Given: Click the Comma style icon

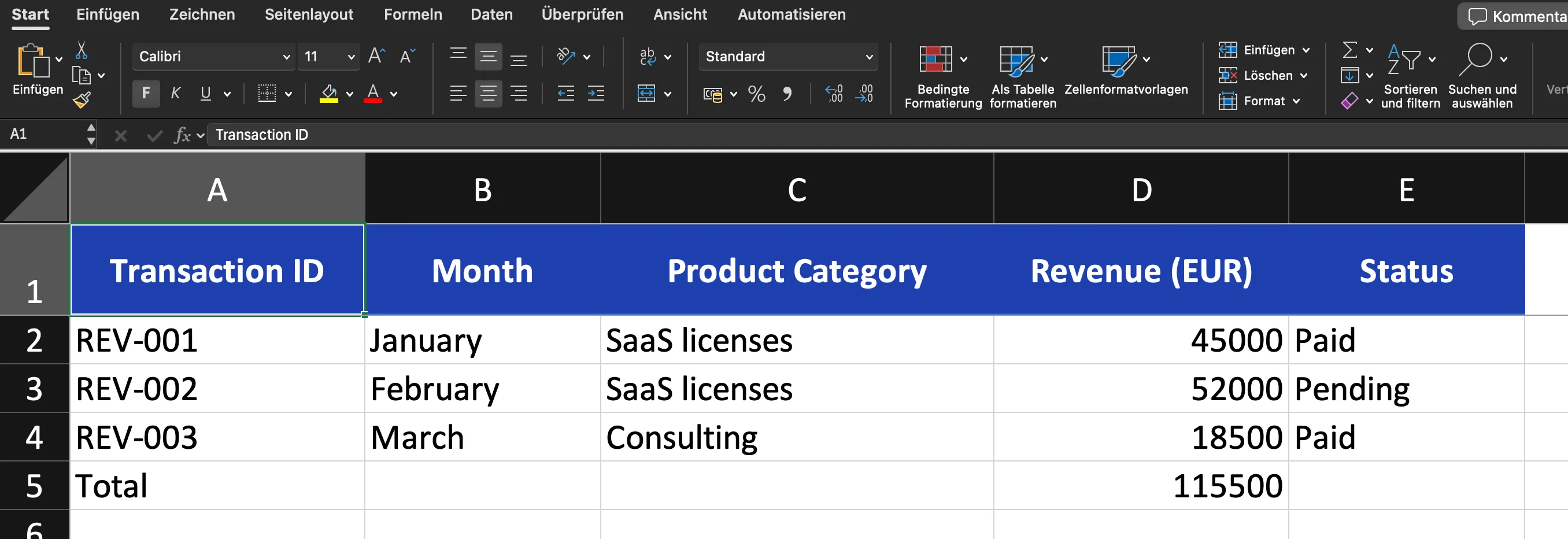Looking at the screenshot, I should tap(789, 94).
